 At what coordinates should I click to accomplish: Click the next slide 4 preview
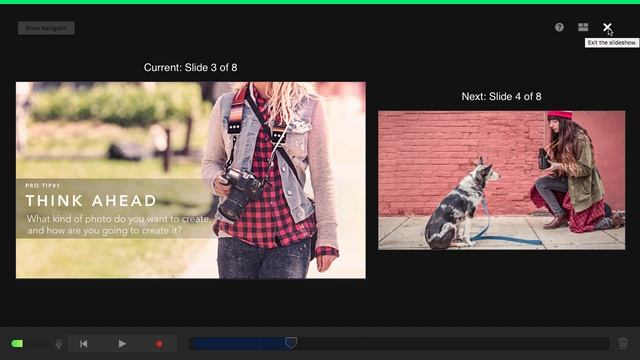click(x=502, y=180)
